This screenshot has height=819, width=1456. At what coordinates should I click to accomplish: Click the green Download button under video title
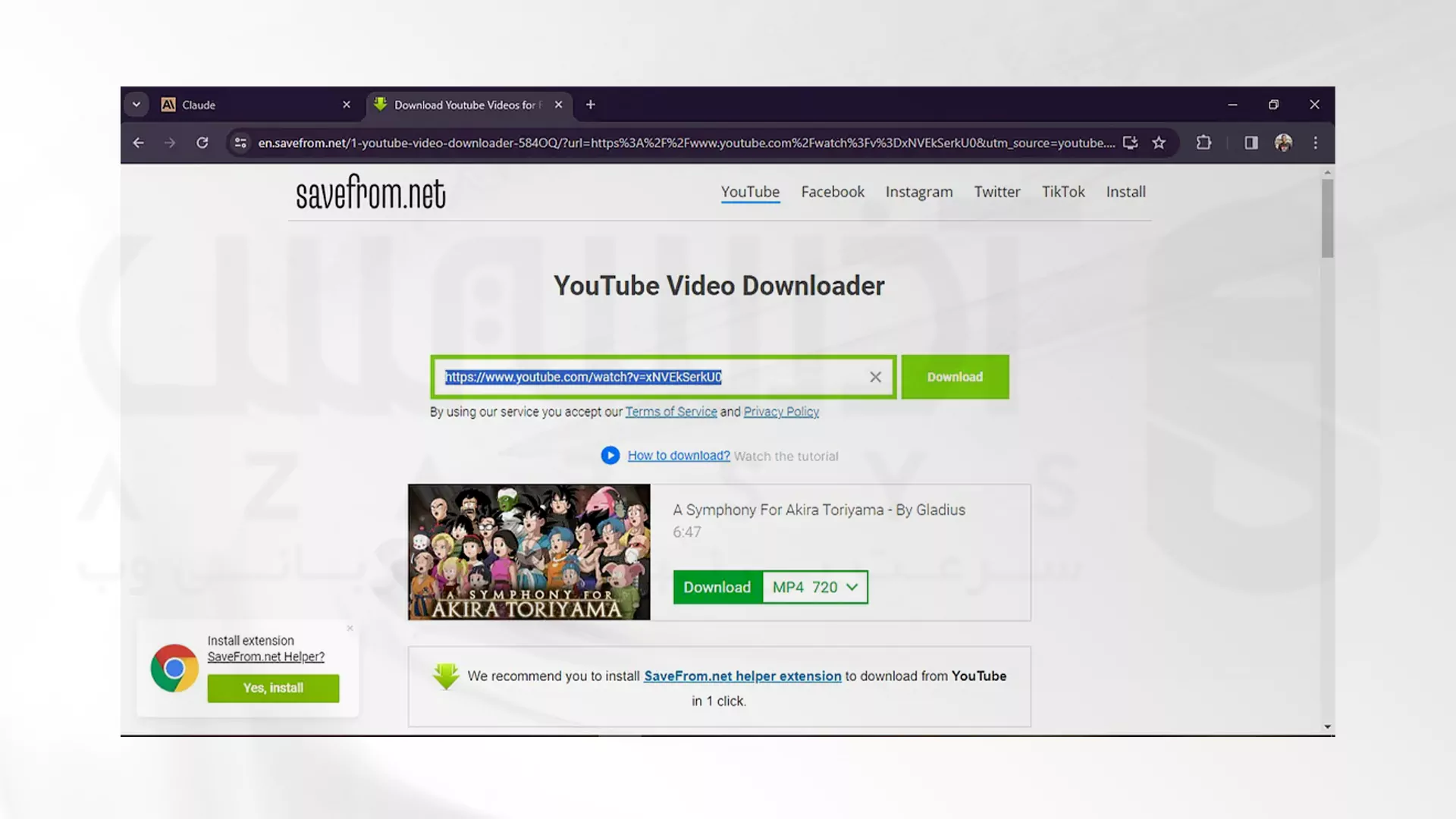point(717,587)
